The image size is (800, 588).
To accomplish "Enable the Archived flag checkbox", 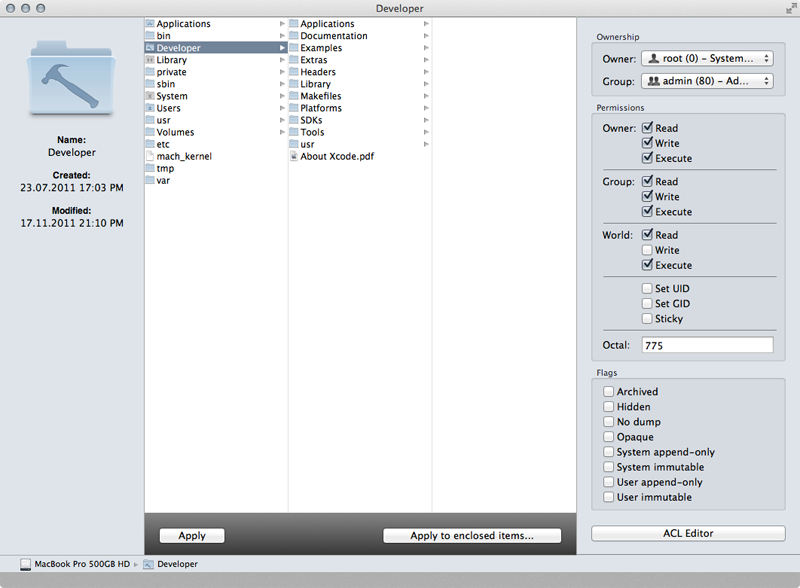I will 608,391.
